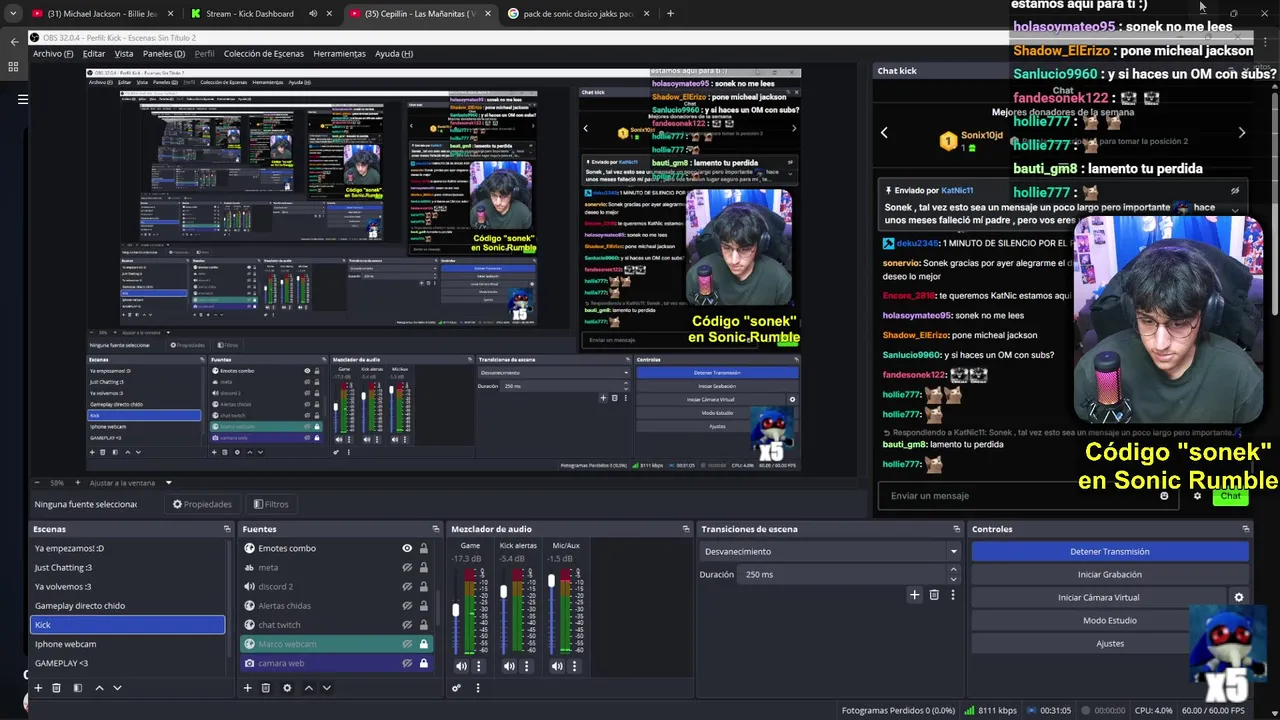Mute the Mic/Aux audio channel
The image size is (1280, 720).
557,666
